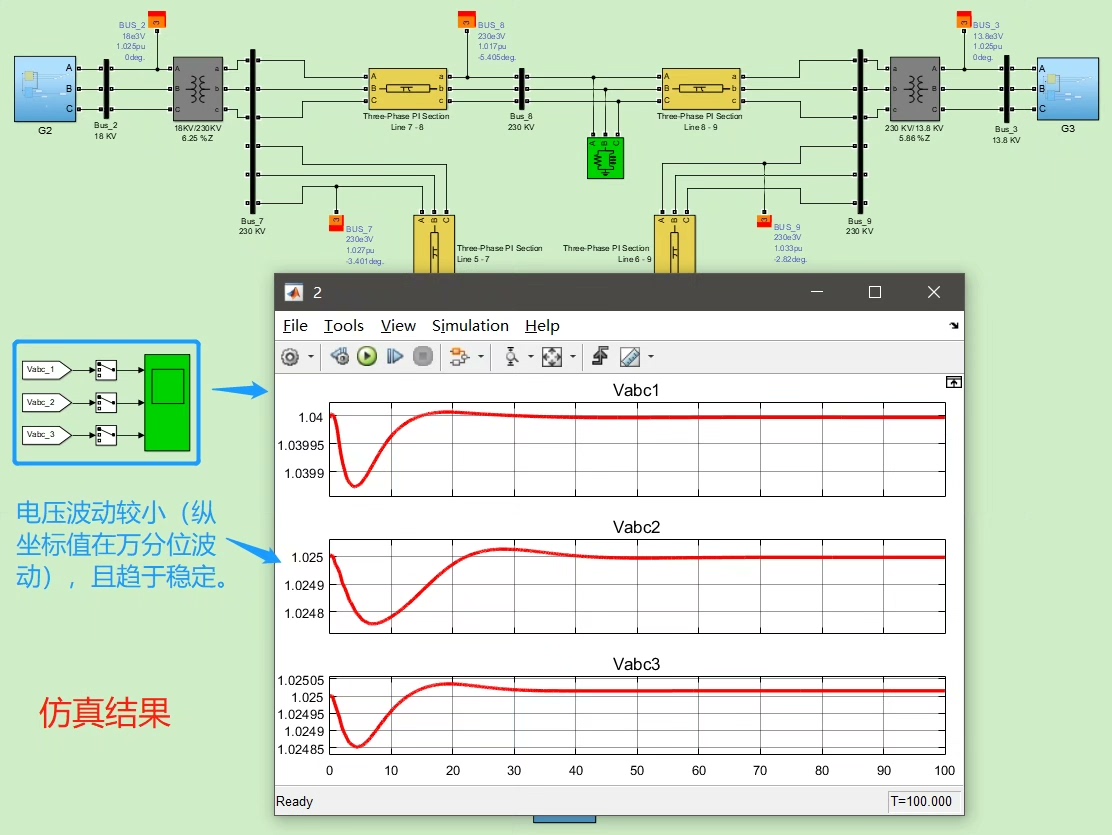This screenshot has height=835, width=1112.
Task: Select the Vabc_3 From tag block
Action: point(47,434)
